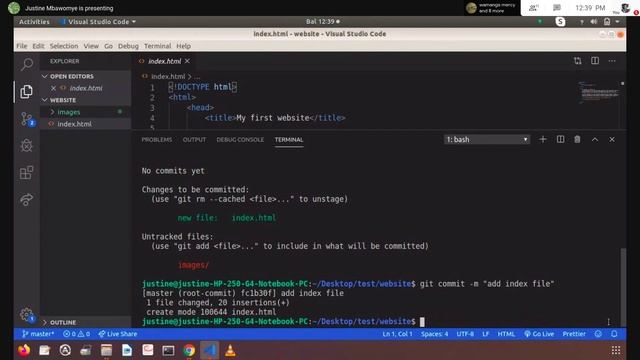Show applications grid icon
Viewport: 640px width, 360px height.
click(x=616, y=350)
